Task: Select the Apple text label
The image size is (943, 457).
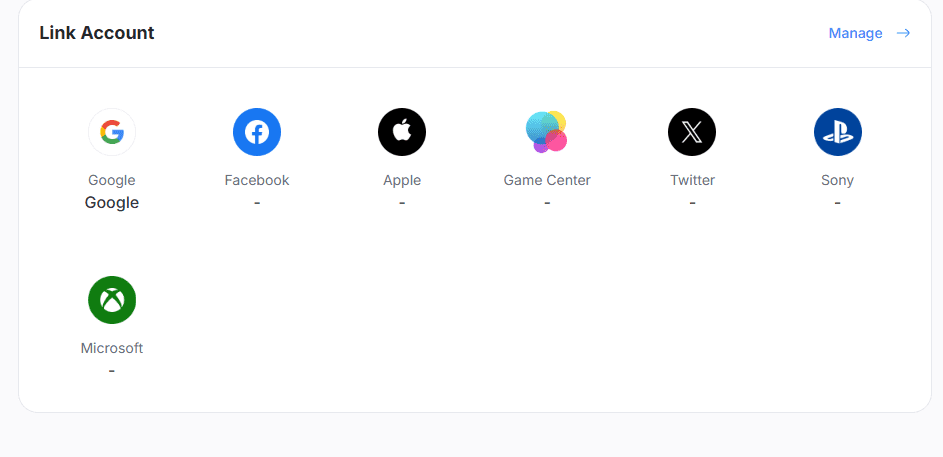Action: 402,180
